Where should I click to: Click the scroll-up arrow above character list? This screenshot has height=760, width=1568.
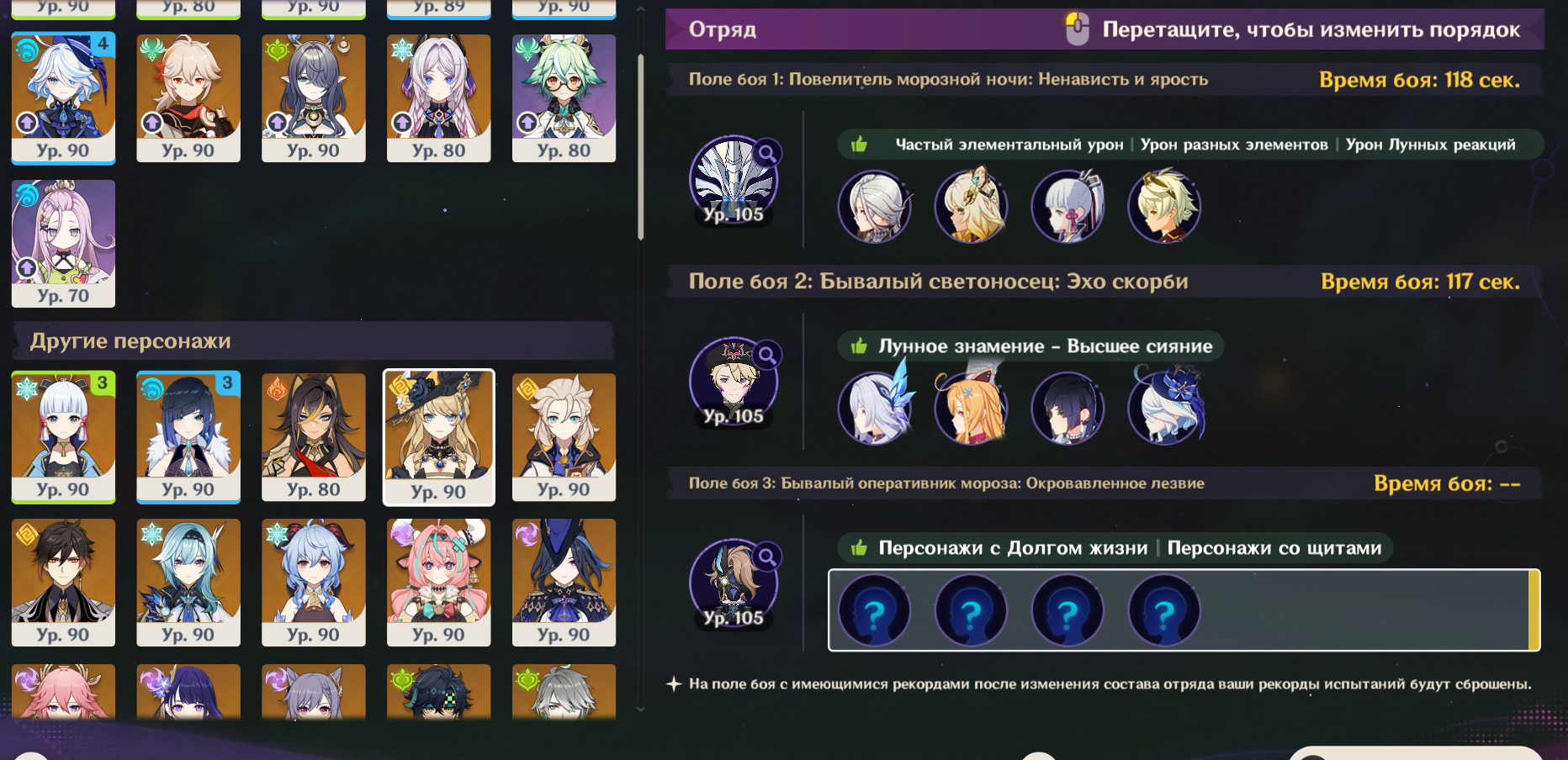pos(640,10)
